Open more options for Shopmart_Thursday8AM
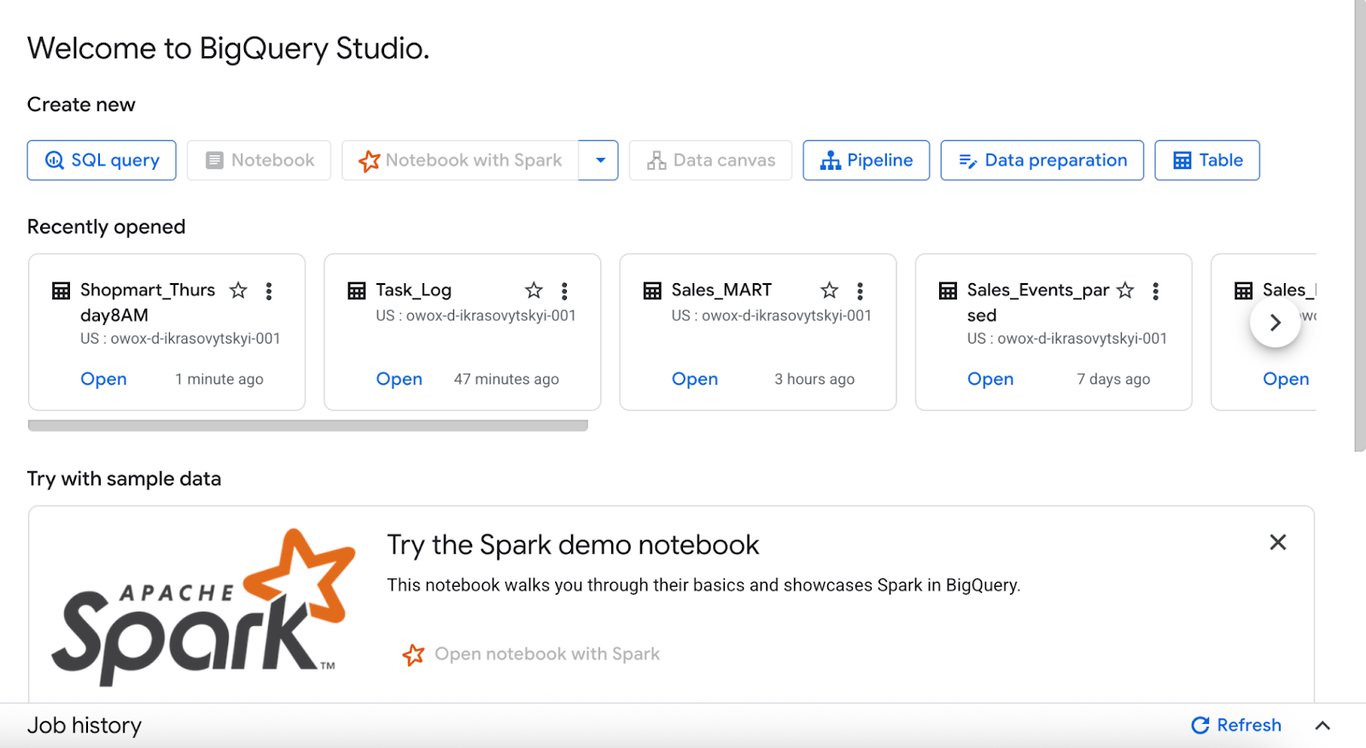Viewport: 1366px width, 748px height. click(269, 291)
